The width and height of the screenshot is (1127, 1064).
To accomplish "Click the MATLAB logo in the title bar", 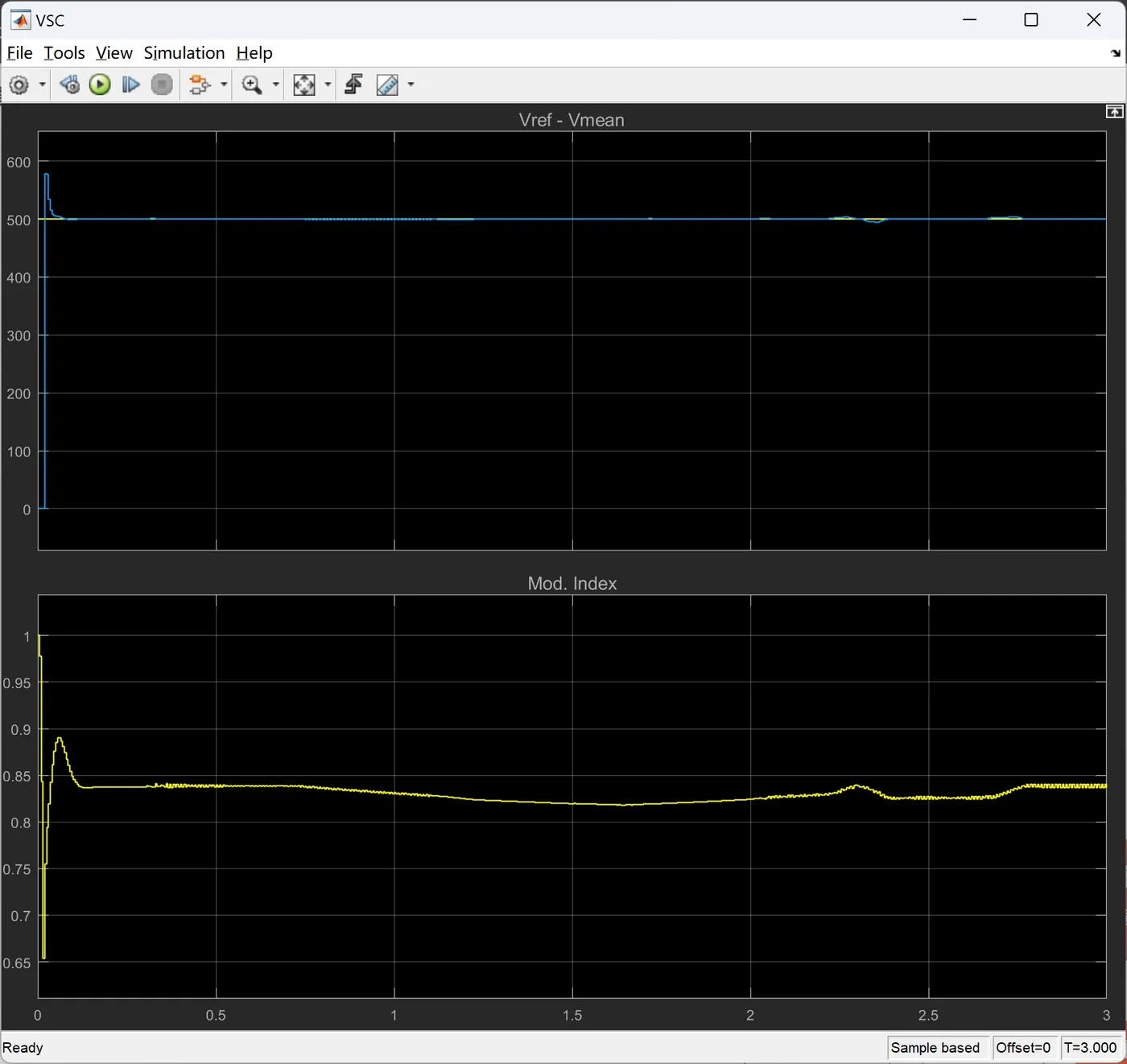I will (20, 20).
